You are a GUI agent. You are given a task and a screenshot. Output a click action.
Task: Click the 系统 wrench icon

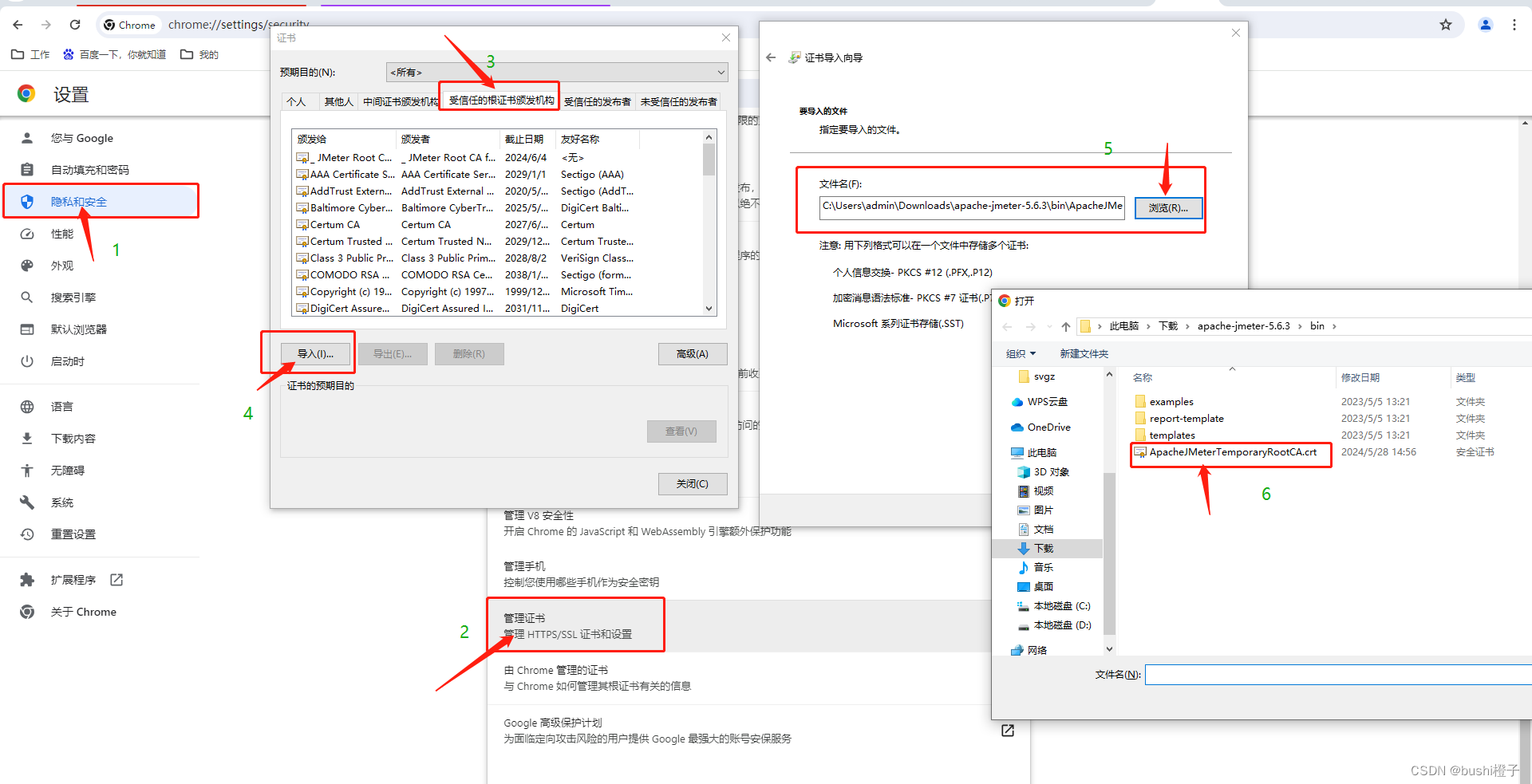[x=27, y=502]
